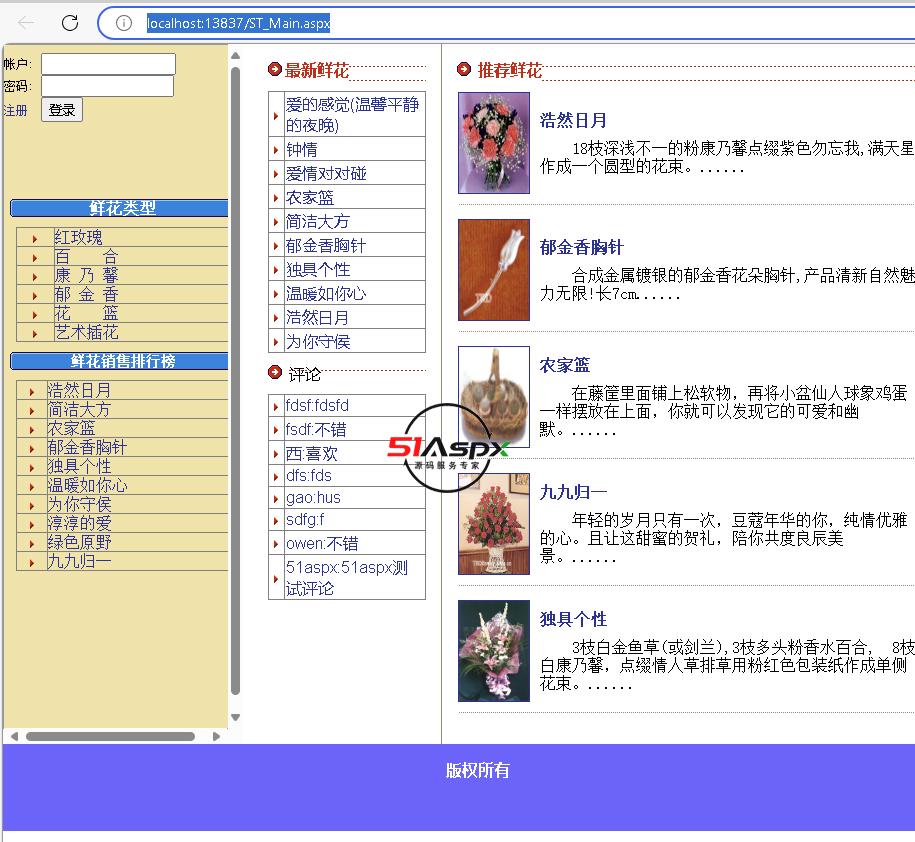915x842 pixels.
Task: Click the 登录 login button
Action: pyautogui.click(x=62, y=110)
